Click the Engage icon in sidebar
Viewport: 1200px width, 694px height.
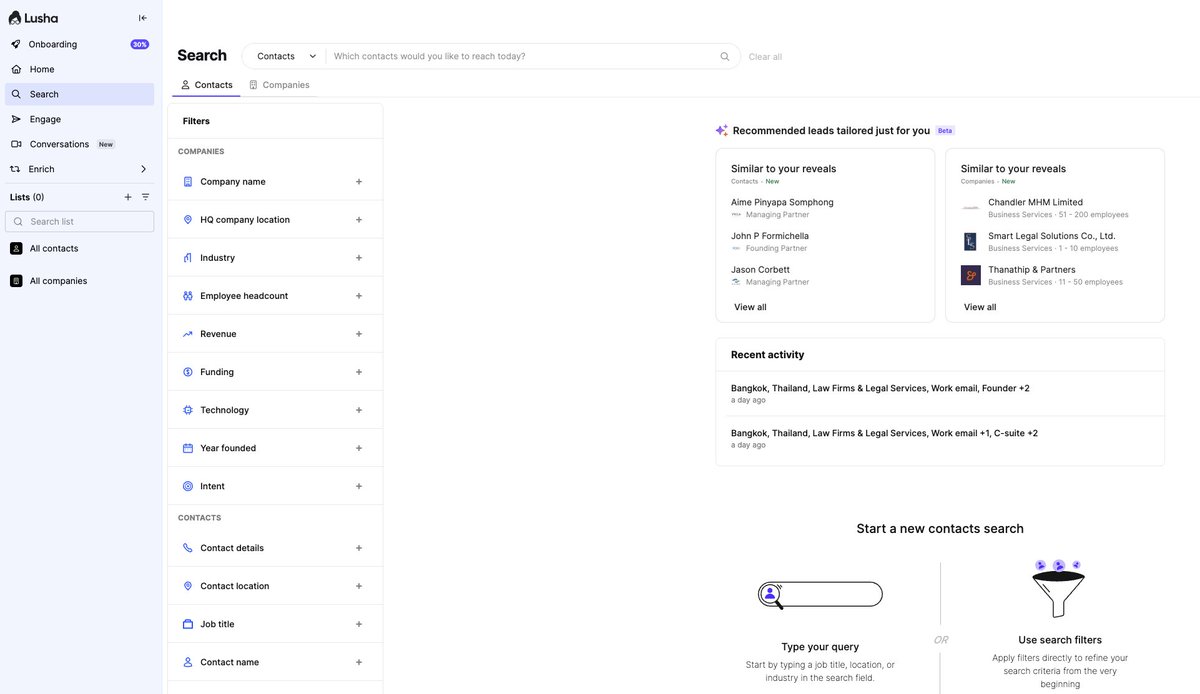pyautogui.click(x=16, y=119)
